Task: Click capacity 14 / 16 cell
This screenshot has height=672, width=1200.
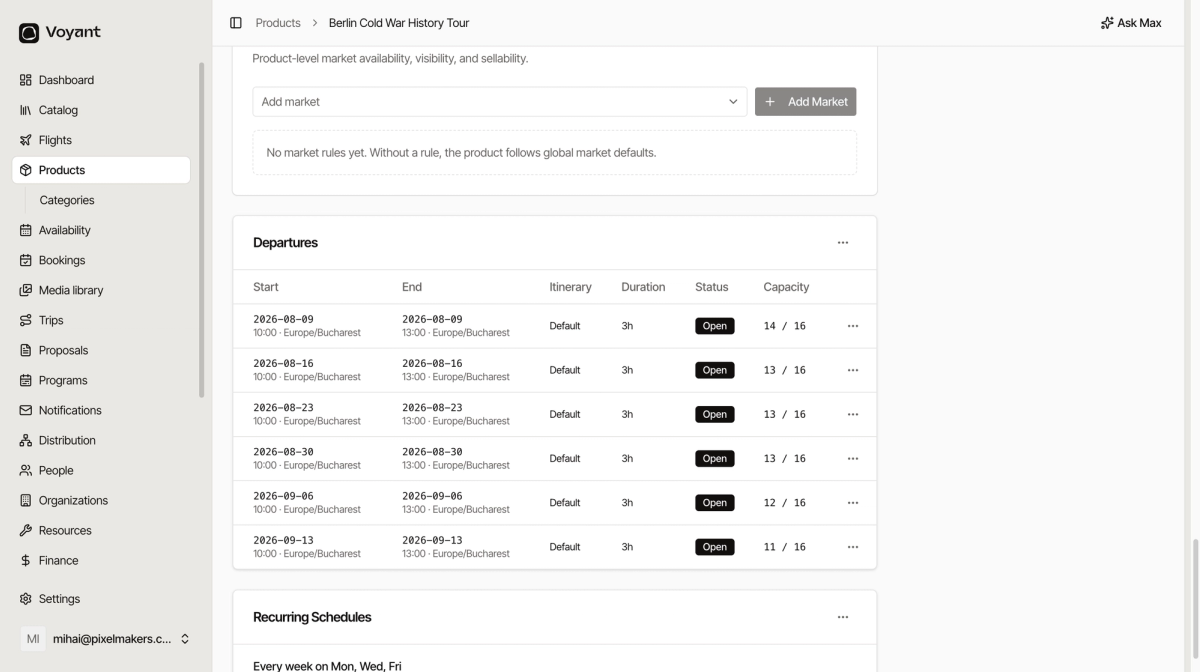Action: click(785, 326)
